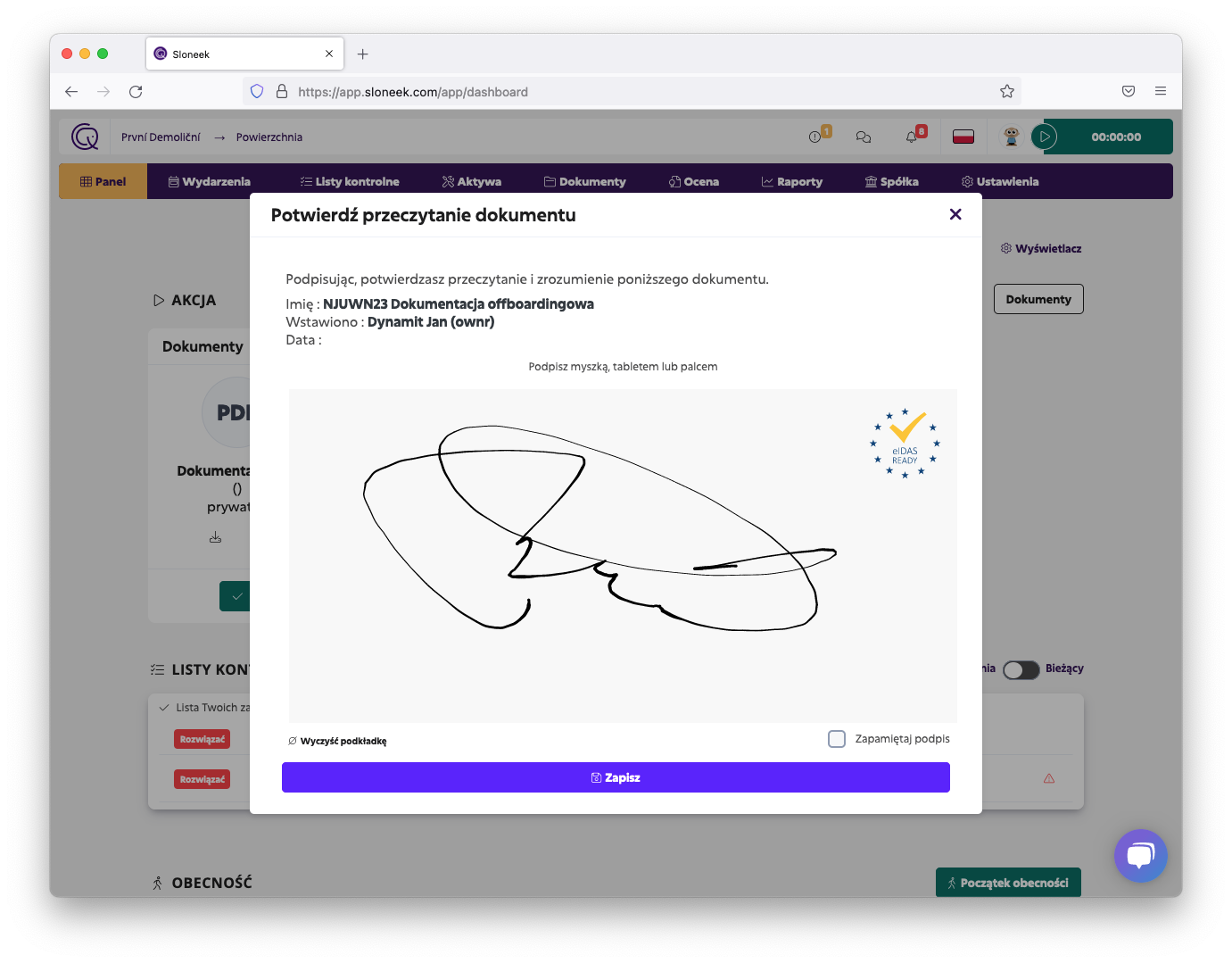The image size is (1232, 963).
Task: Click the LISTY KON checklist icon
Action: click(x=157, y=669)
